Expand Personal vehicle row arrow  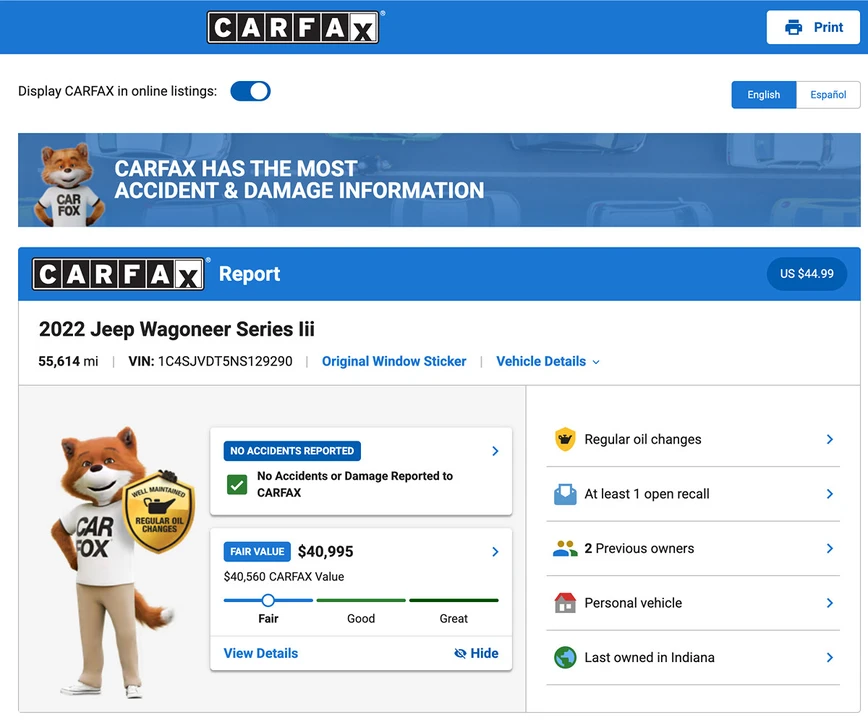(830, 603)
